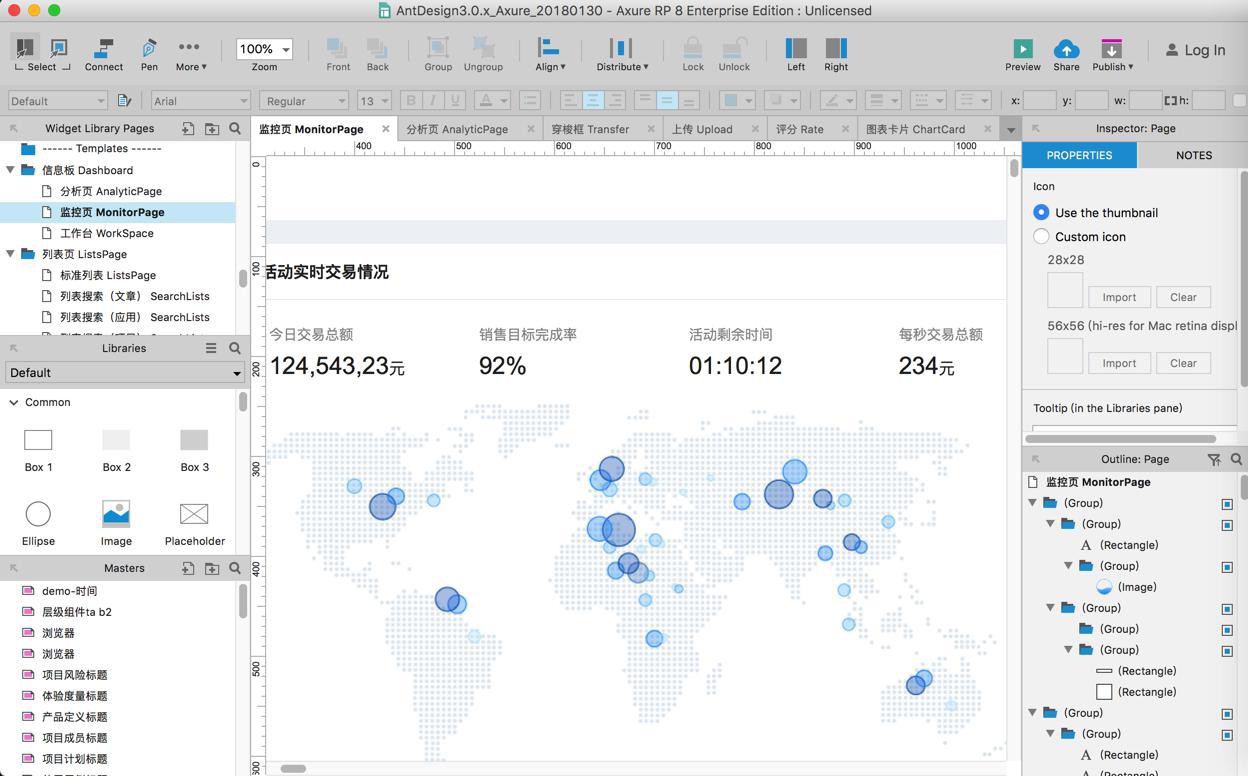Open the Outline sort and filter icon
Screen dimensions: 1248x776
(x=1213, y=459)
